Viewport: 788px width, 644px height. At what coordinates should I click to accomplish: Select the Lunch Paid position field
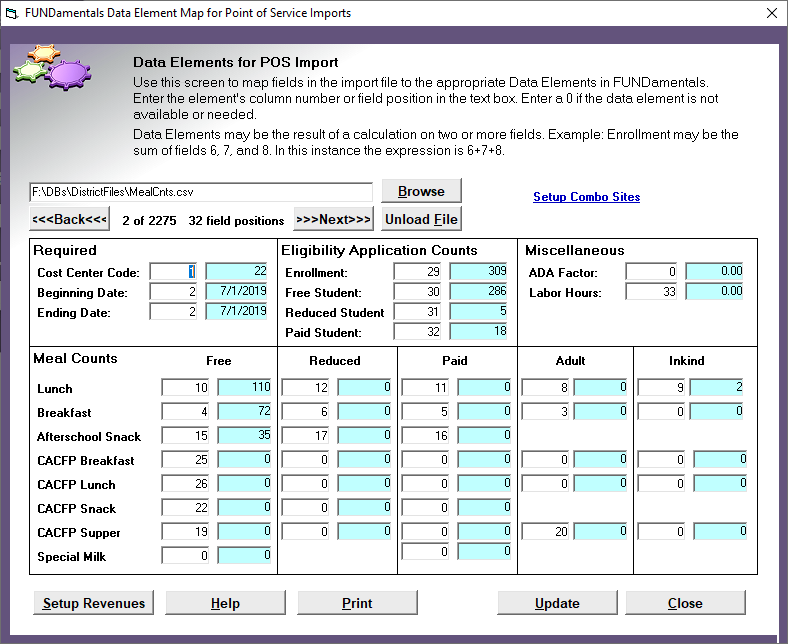pos(426,387)
